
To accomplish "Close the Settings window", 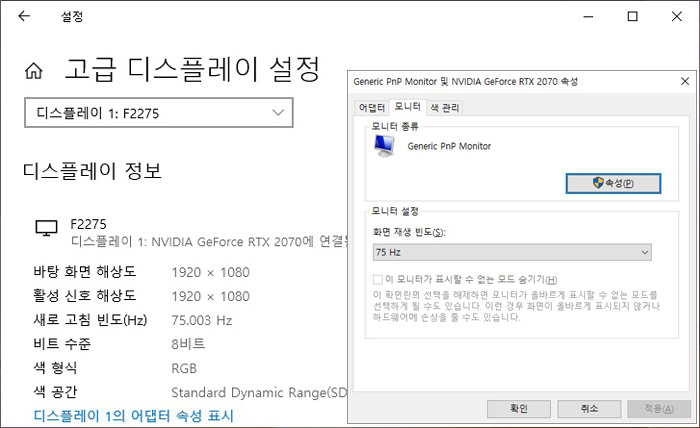I will pyautogui.click(x=677, y=17).
